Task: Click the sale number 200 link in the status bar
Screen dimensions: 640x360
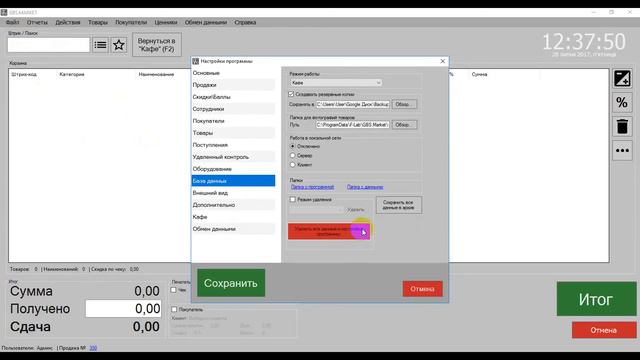Action: coord(93,348)
